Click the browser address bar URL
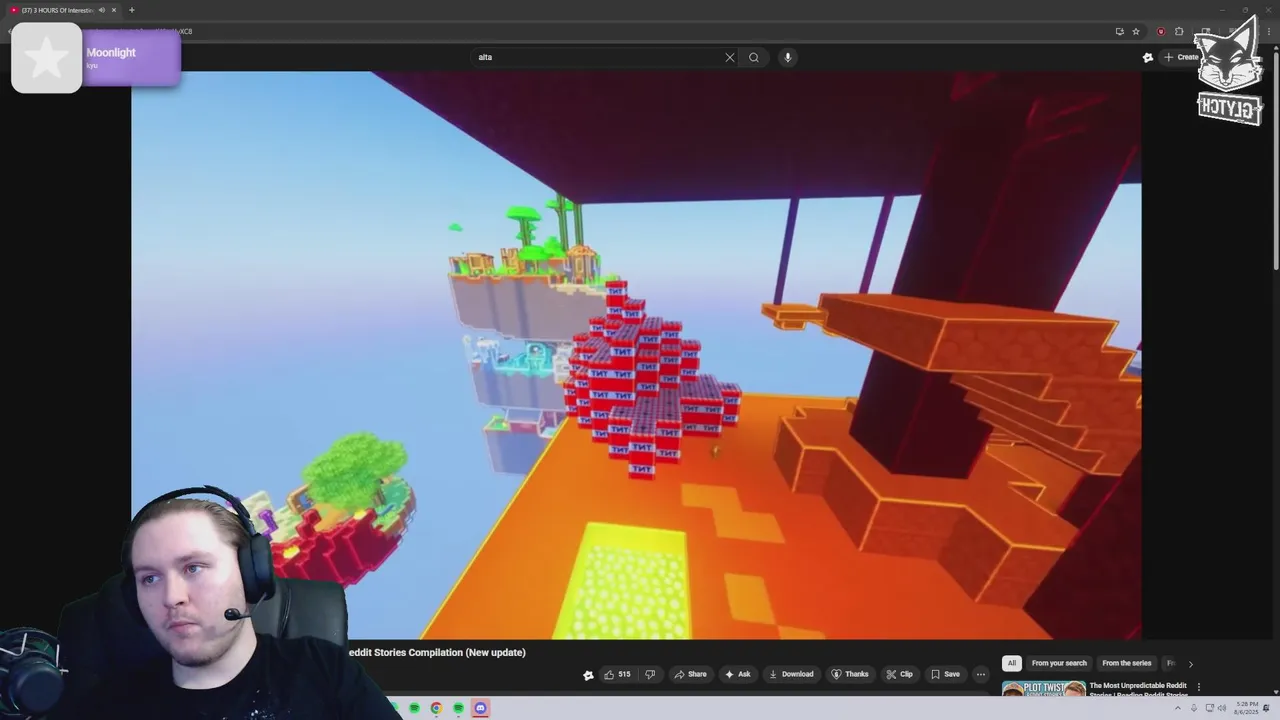 (x=640, y=31)
